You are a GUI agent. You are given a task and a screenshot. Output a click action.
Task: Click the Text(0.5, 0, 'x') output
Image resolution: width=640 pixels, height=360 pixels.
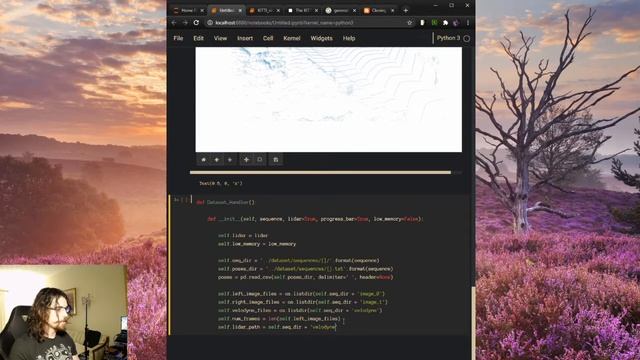(221, 184)
